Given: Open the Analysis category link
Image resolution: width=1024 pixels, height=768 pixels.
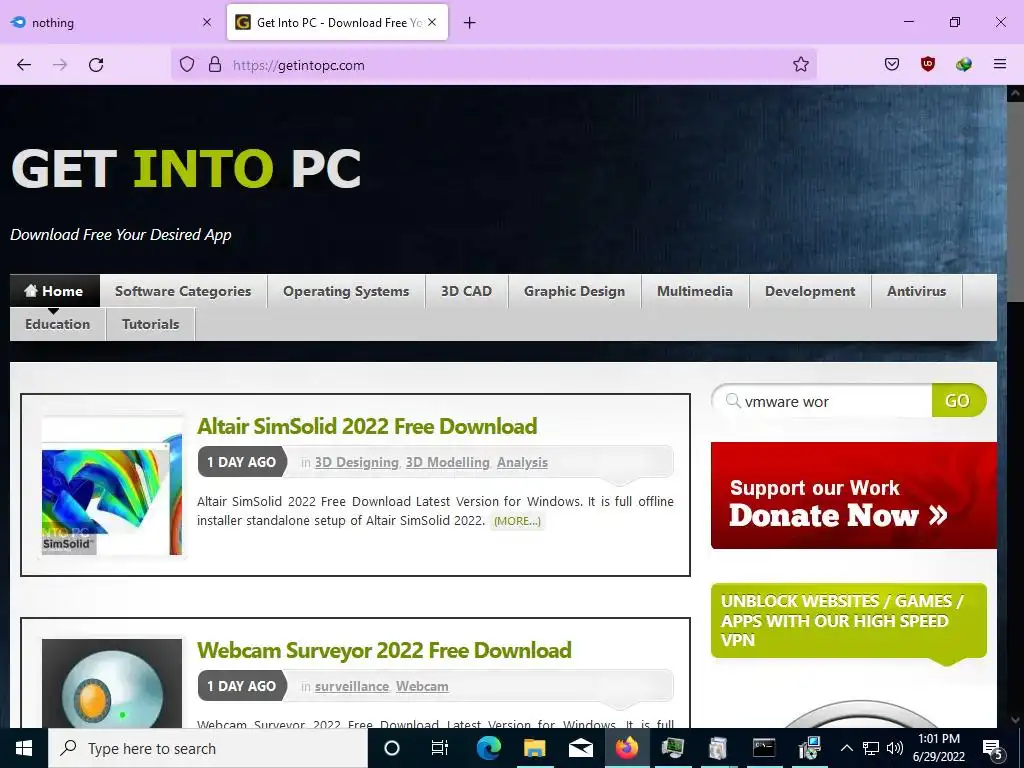Looking at the screenshot, I should (x=522, y=462).
